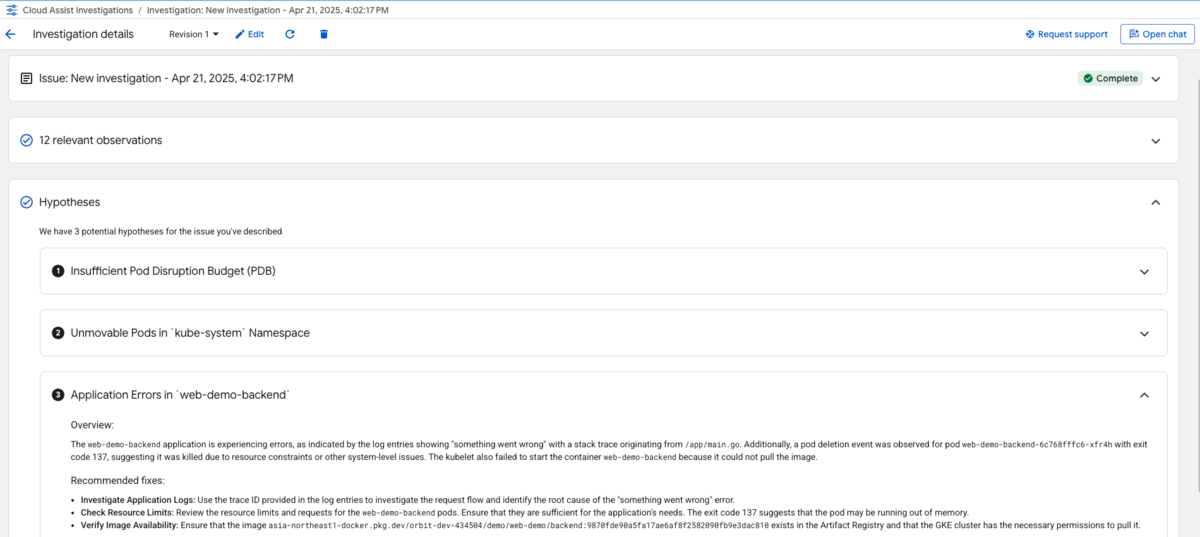This screenshot has width=1200, height=537.
Task: Refresh the investigation with the reload icon
Action: (x=290, y=34)
